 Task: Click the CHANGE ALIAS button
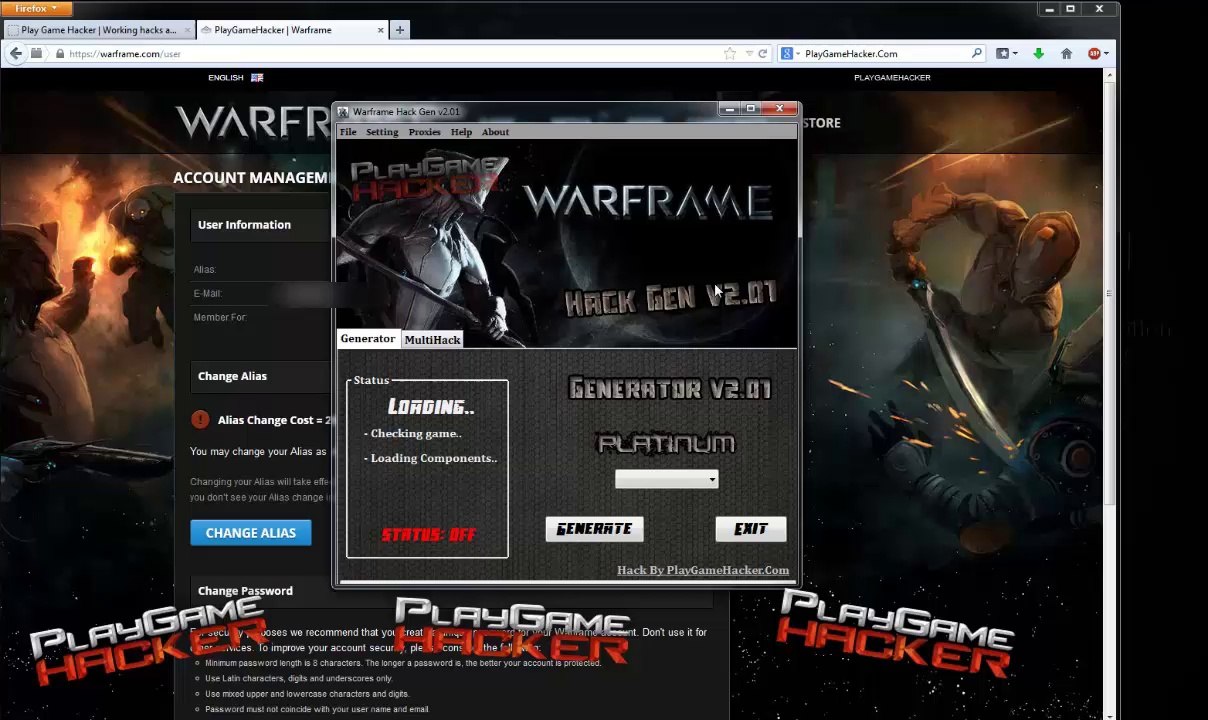point(250,533)
